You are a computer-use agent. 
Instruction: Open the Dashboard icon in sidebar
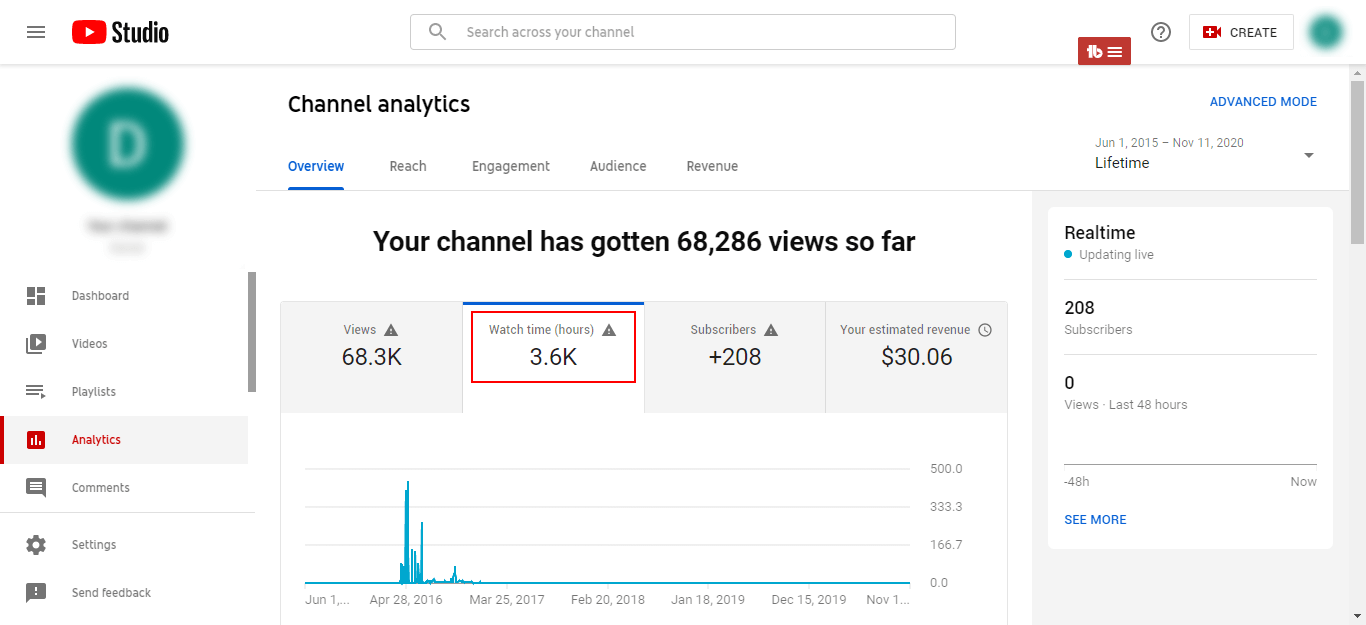pyautogui.click(x=36, y=296)
